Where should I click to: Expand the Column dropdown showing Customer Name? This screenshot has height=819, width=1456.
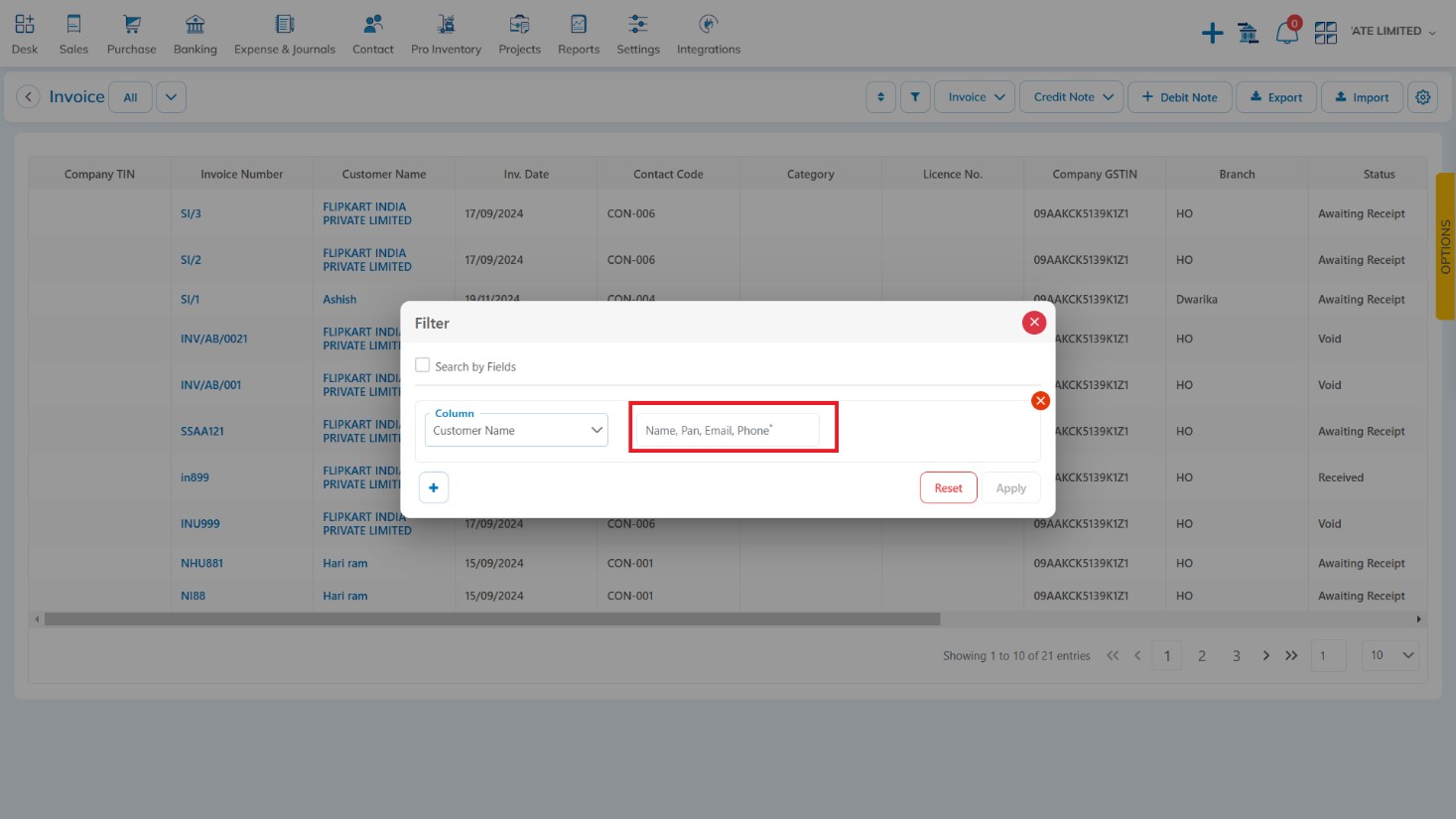[516, 430]
